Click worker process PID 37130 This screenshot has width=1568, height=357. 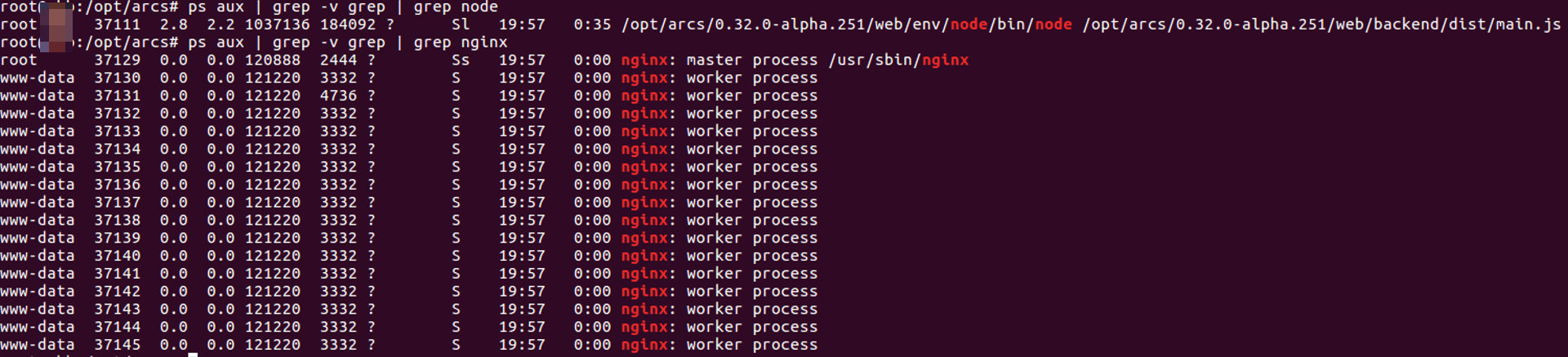click(117, 78)
